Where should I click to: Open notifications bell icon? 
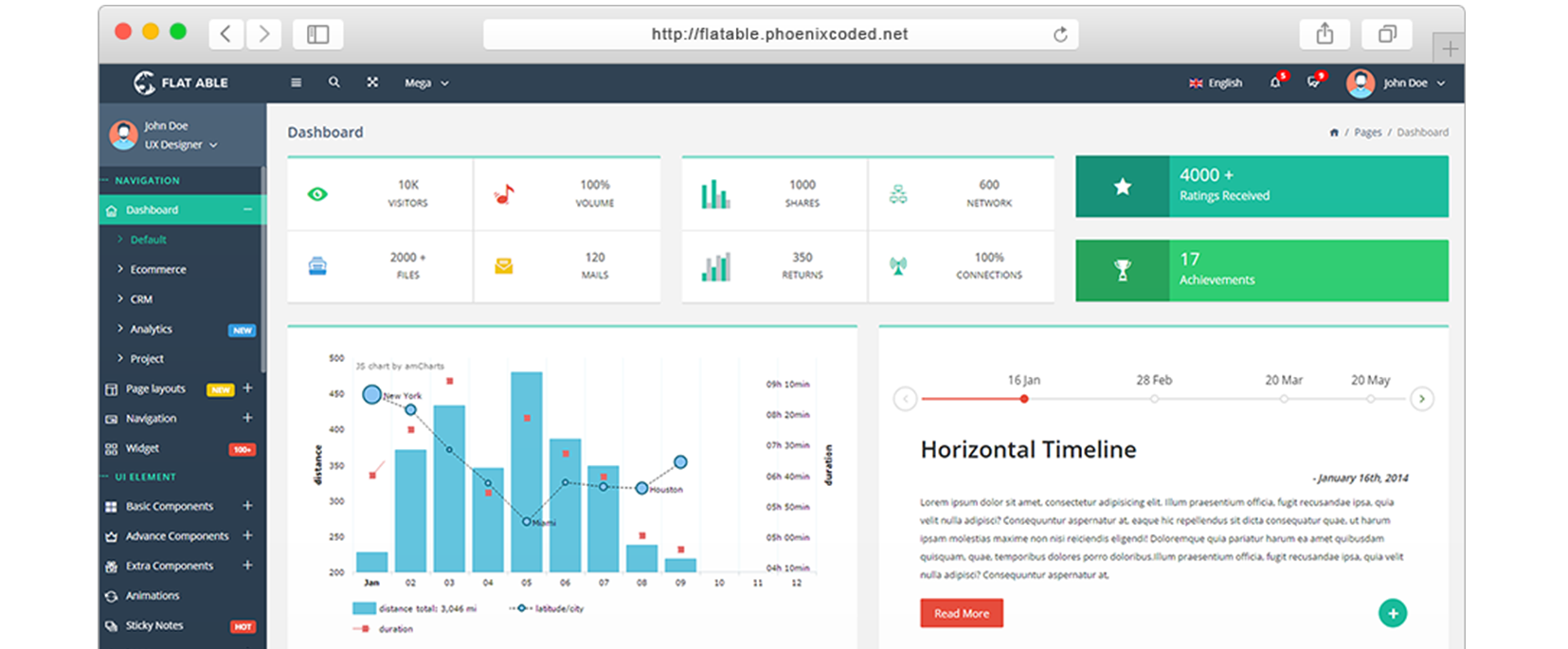point(1275,82)
